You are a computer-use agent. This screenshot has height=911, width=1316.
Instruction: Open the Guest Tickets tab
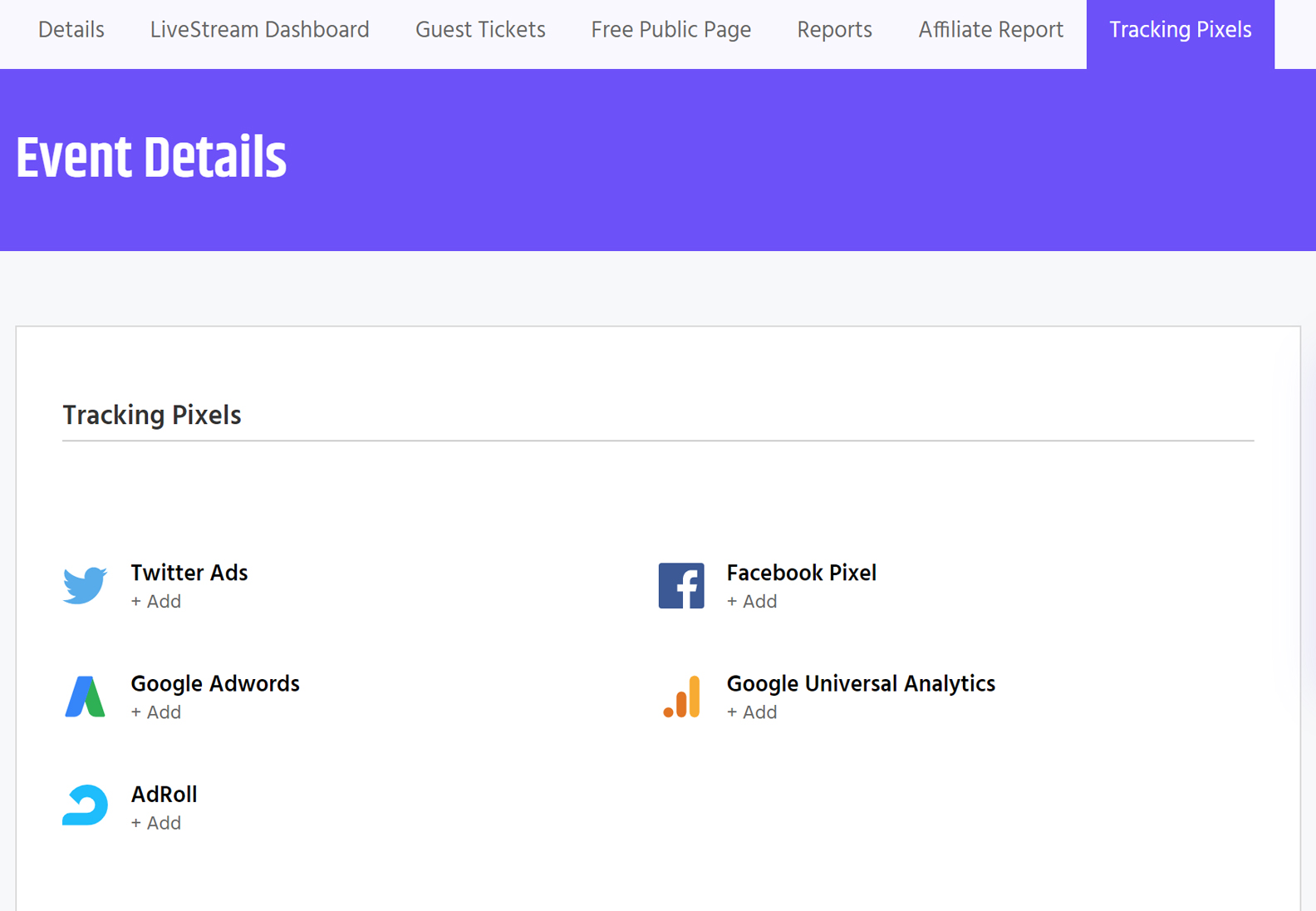[x=480, y=30]
